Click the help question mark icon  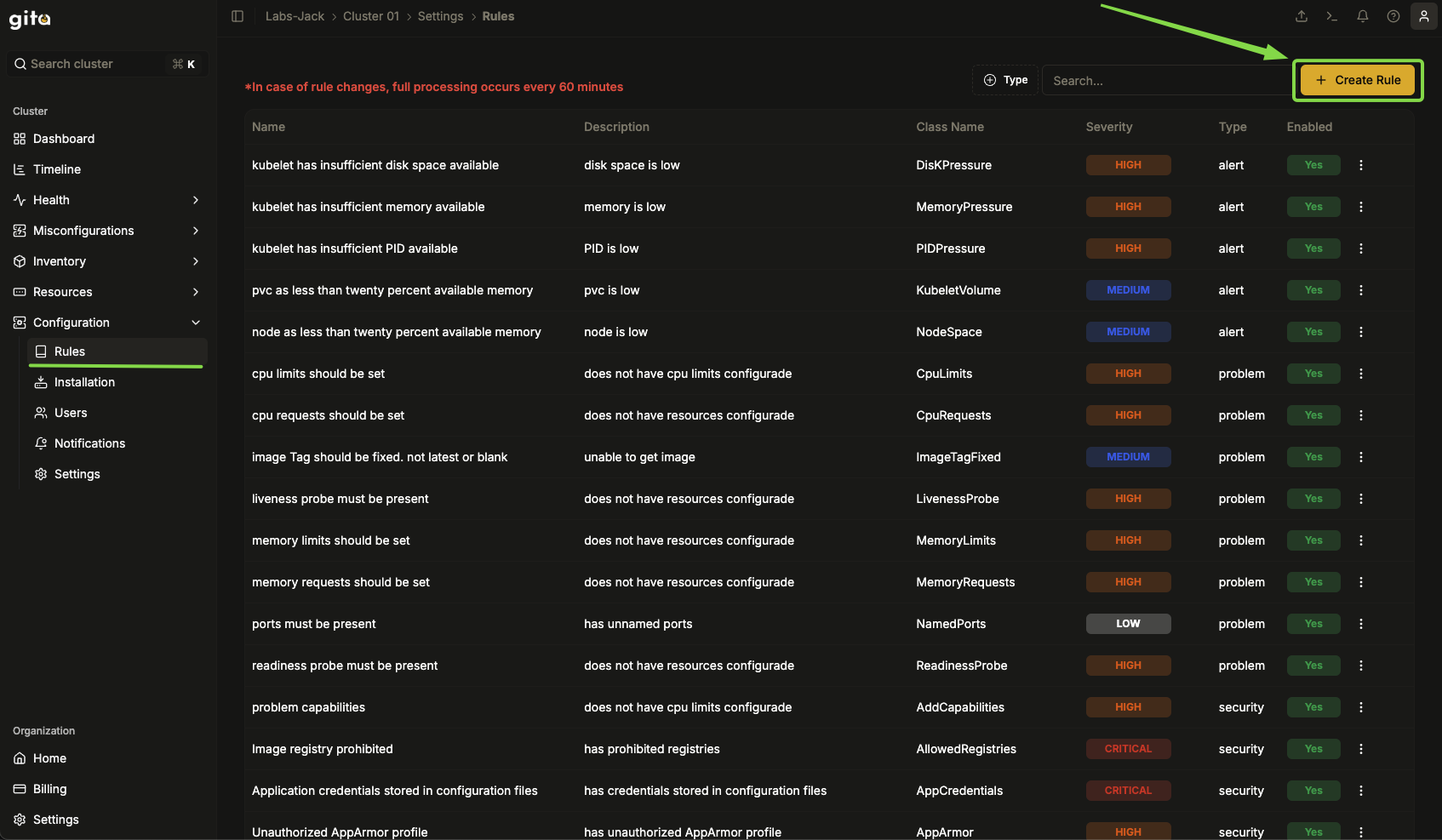click(x=1393, y=16)
